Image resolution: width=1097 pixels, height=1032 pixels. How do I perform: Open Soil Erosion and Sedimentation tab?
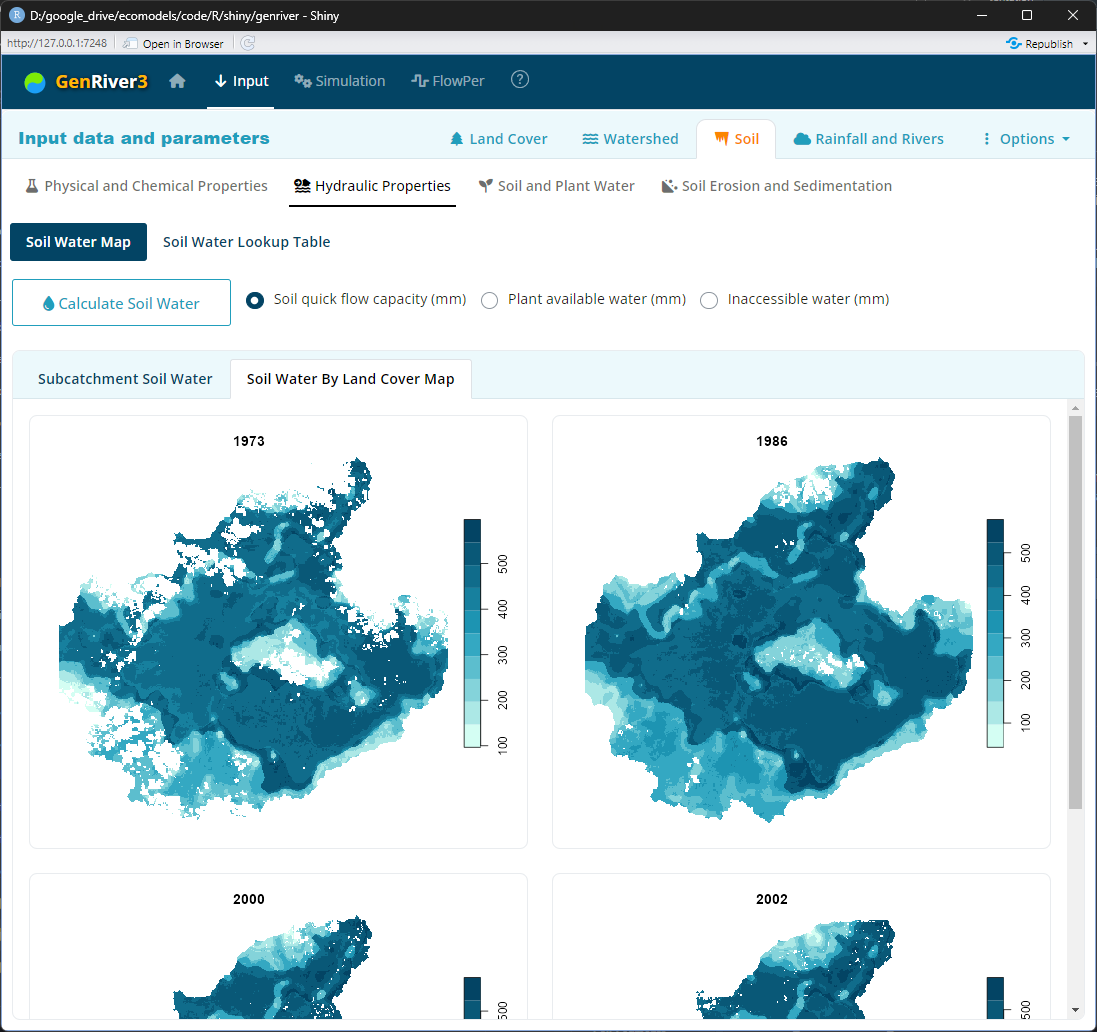click(777, 186)
